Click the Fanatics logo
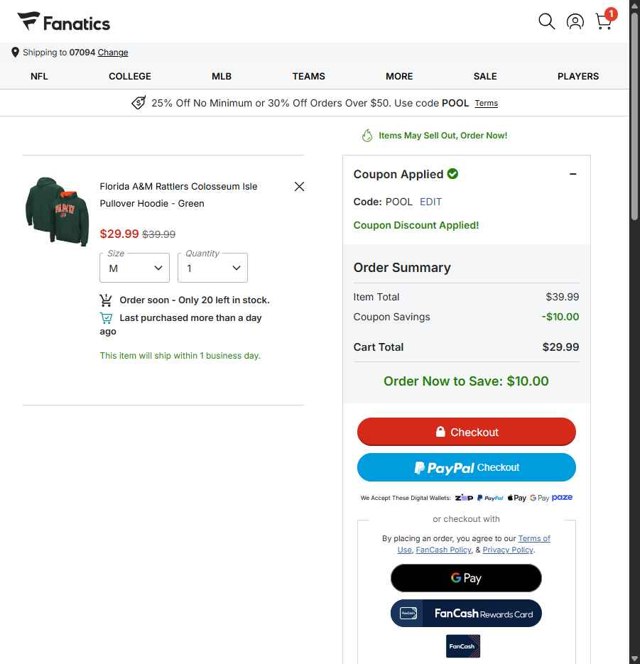The height and width of the screenshot is (664, 640). (64, 22)
